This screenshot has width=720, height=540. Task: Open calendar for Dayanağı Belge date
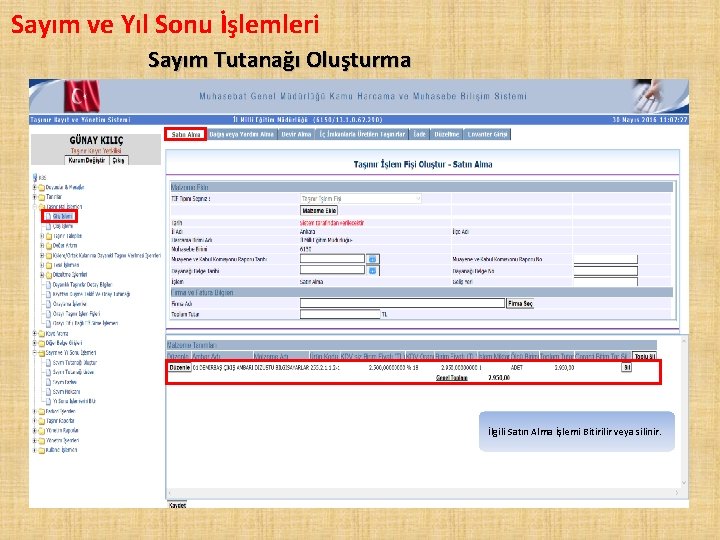click(x=372, y=270)
